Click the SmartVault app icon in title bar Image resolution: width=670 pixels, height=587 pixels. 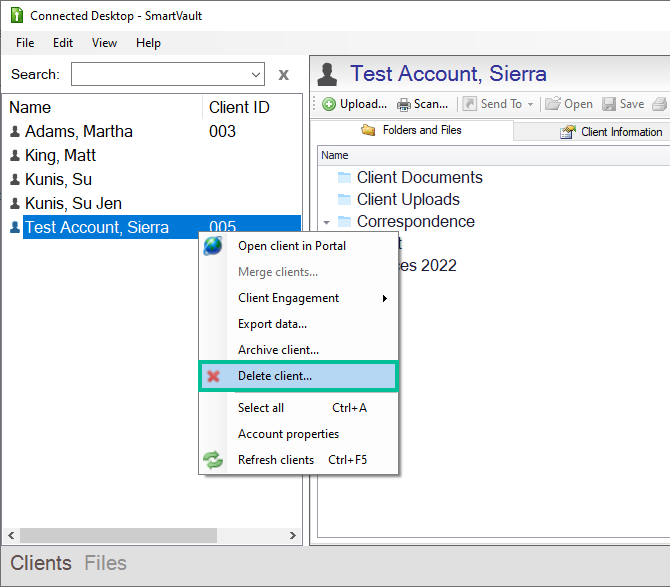pos(17,15)
